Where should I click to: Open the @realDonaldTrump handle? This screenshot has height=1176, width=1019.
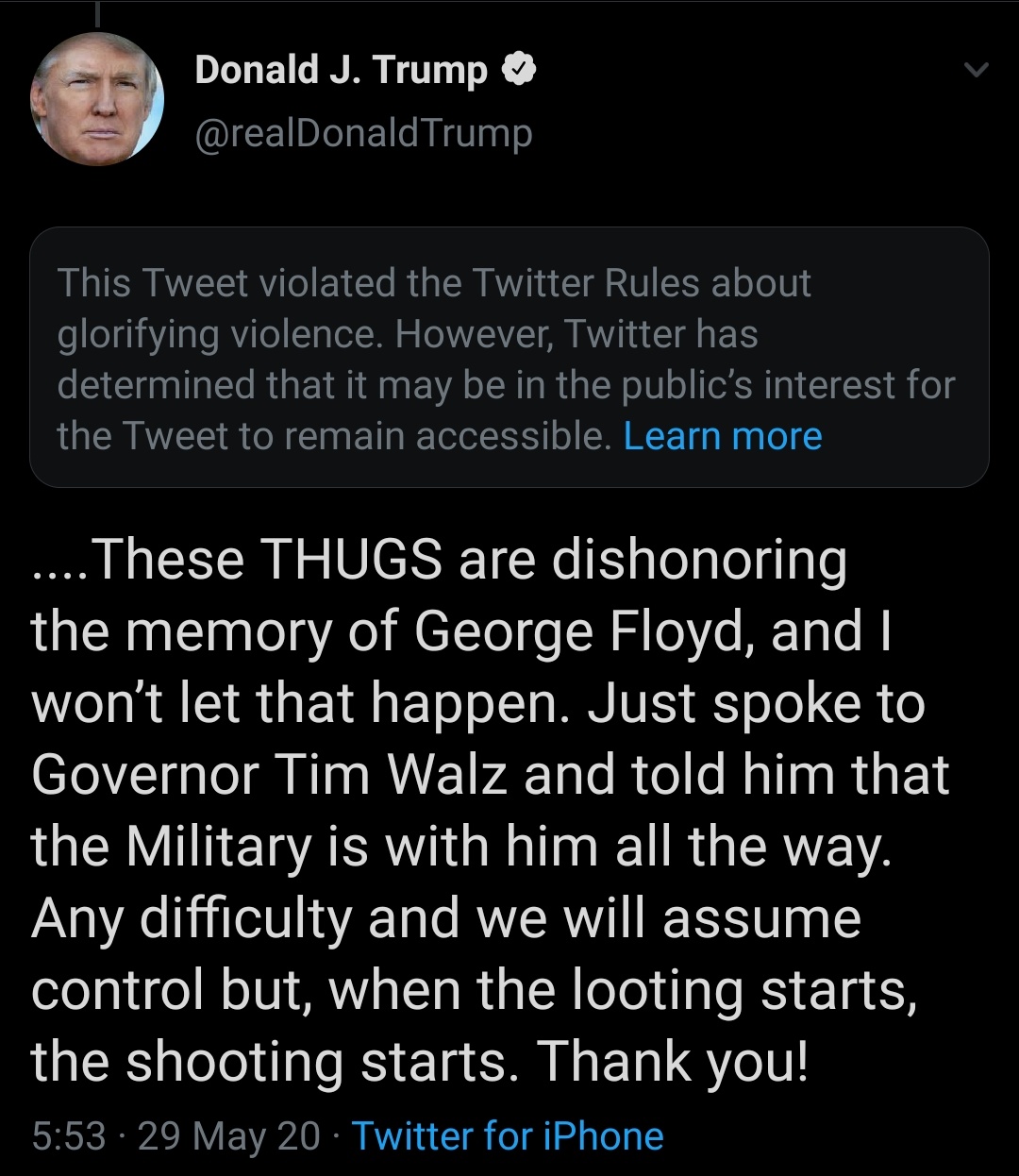point(363,133)
